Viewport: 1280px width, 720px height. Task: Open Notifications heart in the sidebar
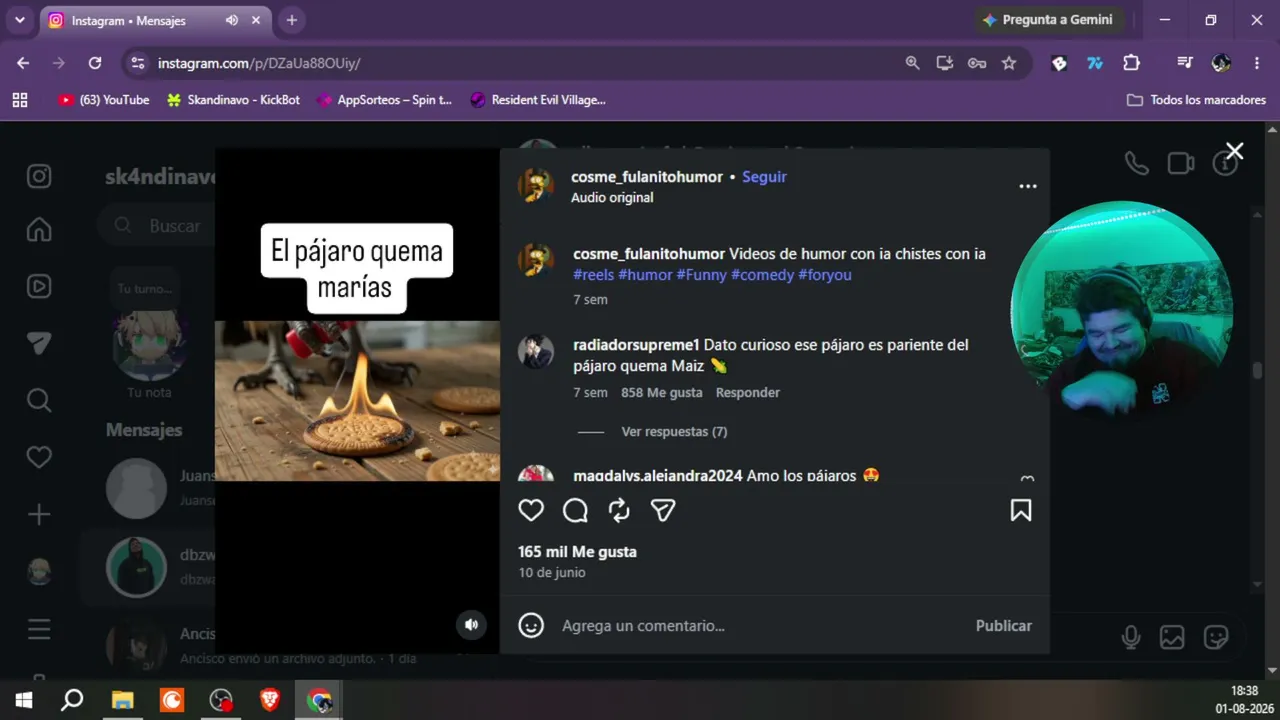point(39,457)
